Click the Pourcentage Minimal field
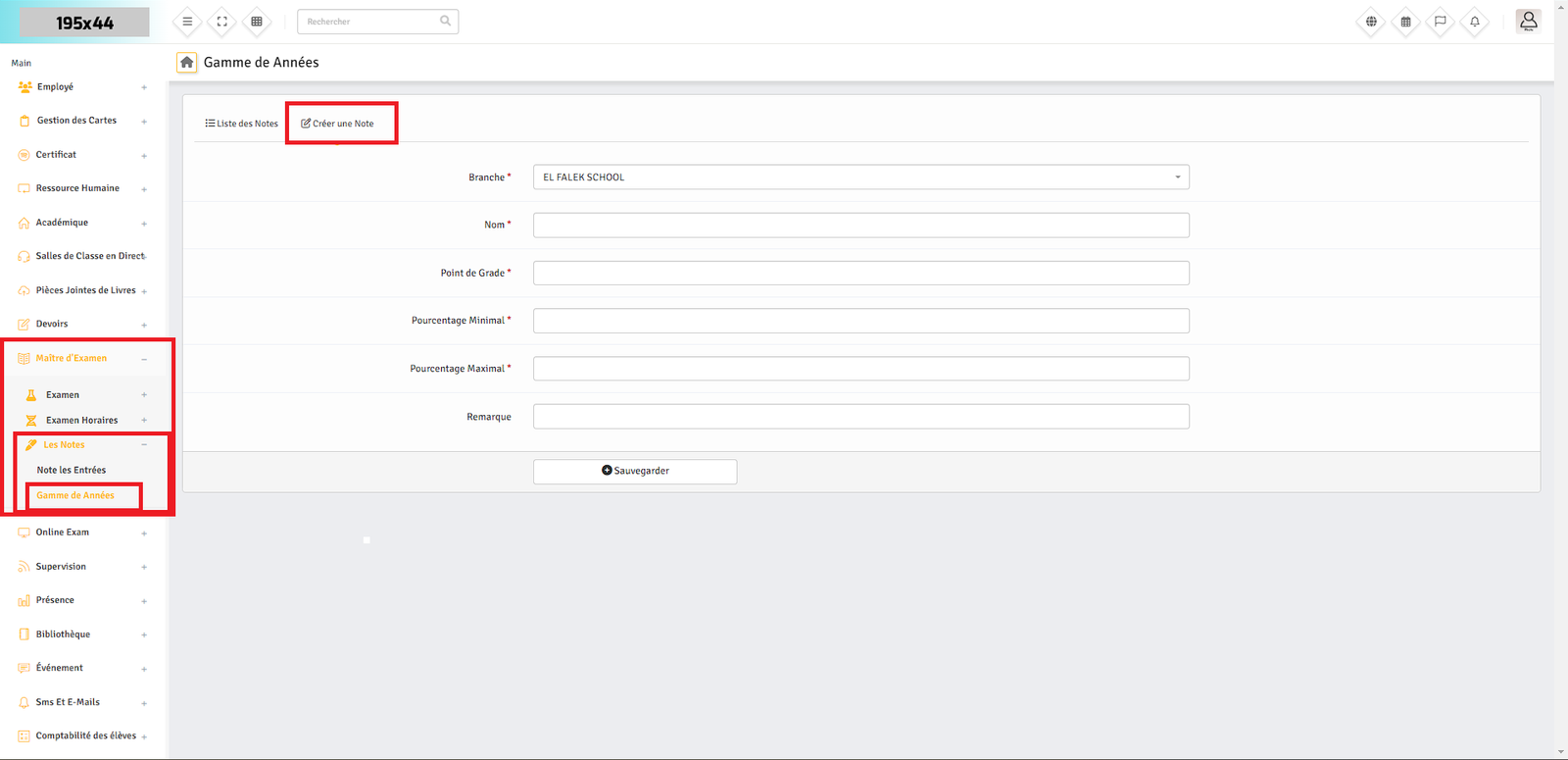The height and width of the screenshot is (760, 1568). coord(860,321)
